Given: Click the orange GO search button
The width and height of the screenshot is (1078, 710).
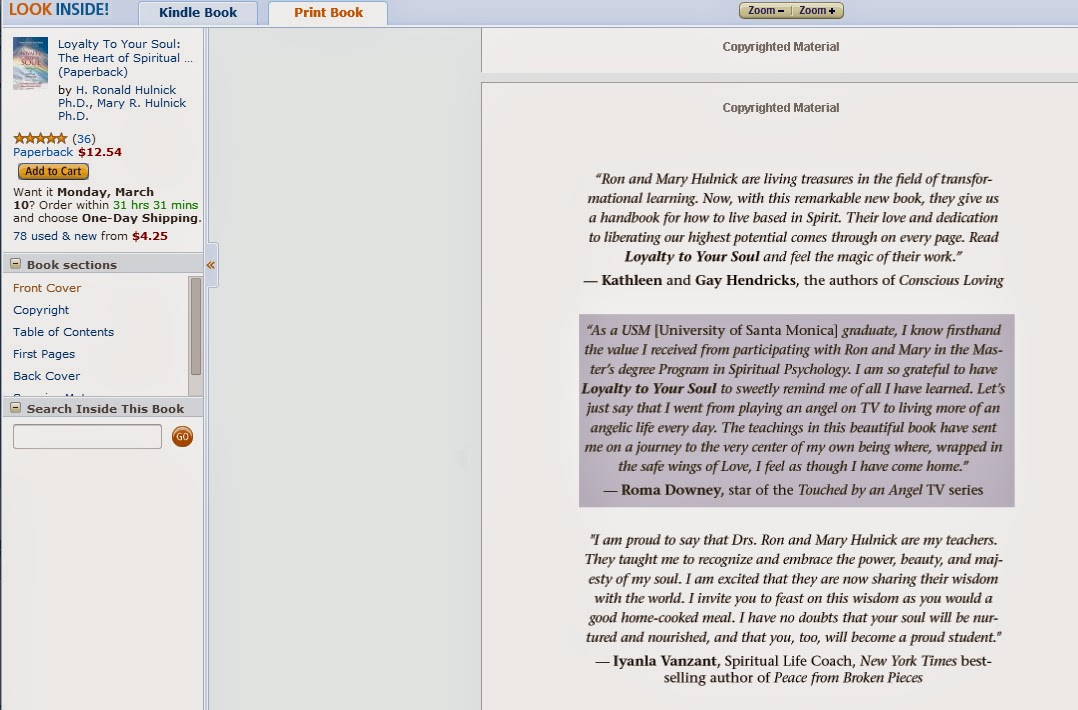Looking at the screenshot, I should click(x=182, y=436).
